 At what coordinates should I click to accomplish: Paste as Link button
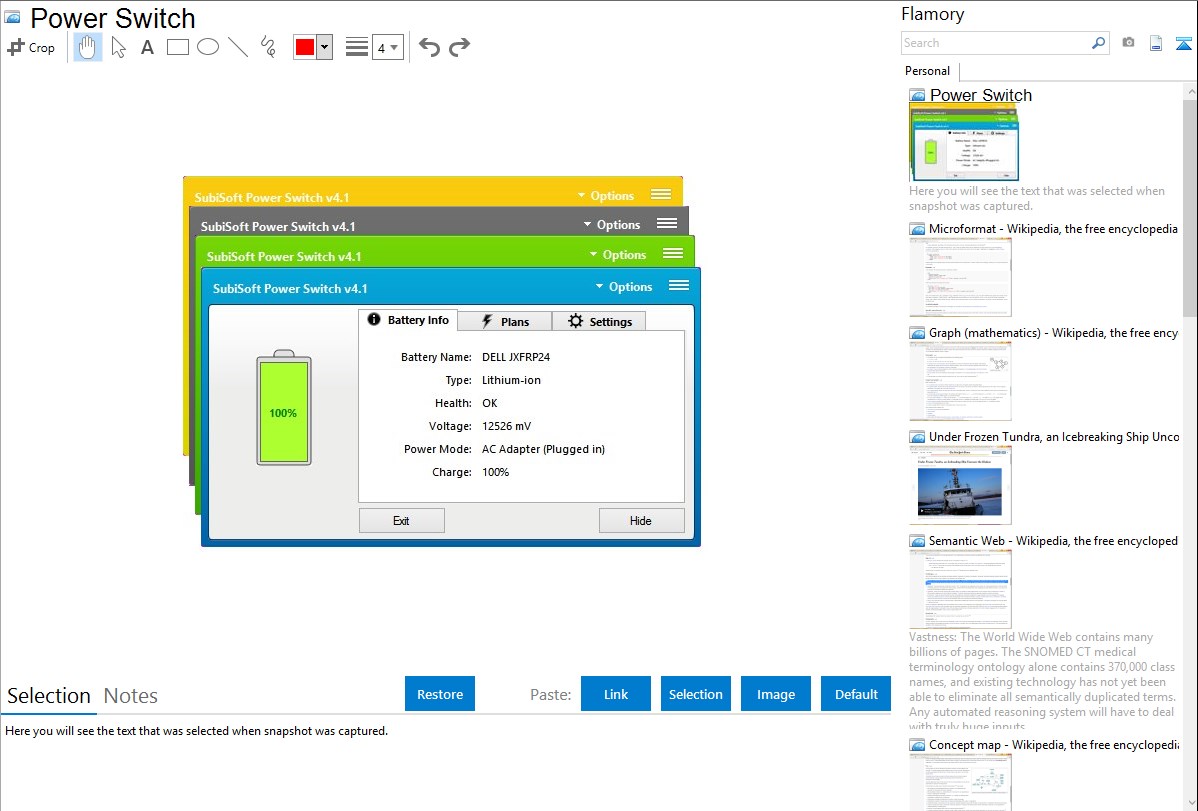click(x=616, y=694)
